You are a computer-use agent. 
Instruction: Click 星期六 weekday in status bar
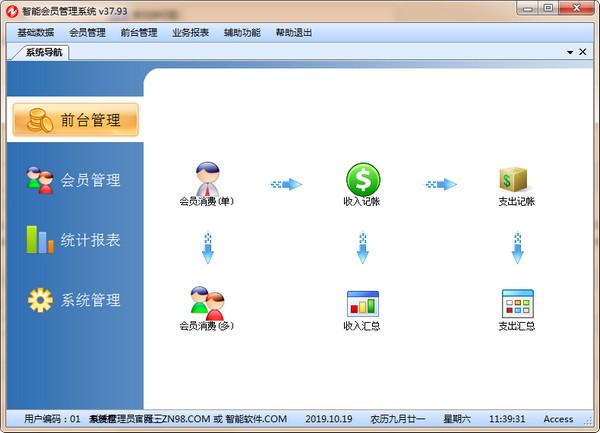[x=457, y=419]
